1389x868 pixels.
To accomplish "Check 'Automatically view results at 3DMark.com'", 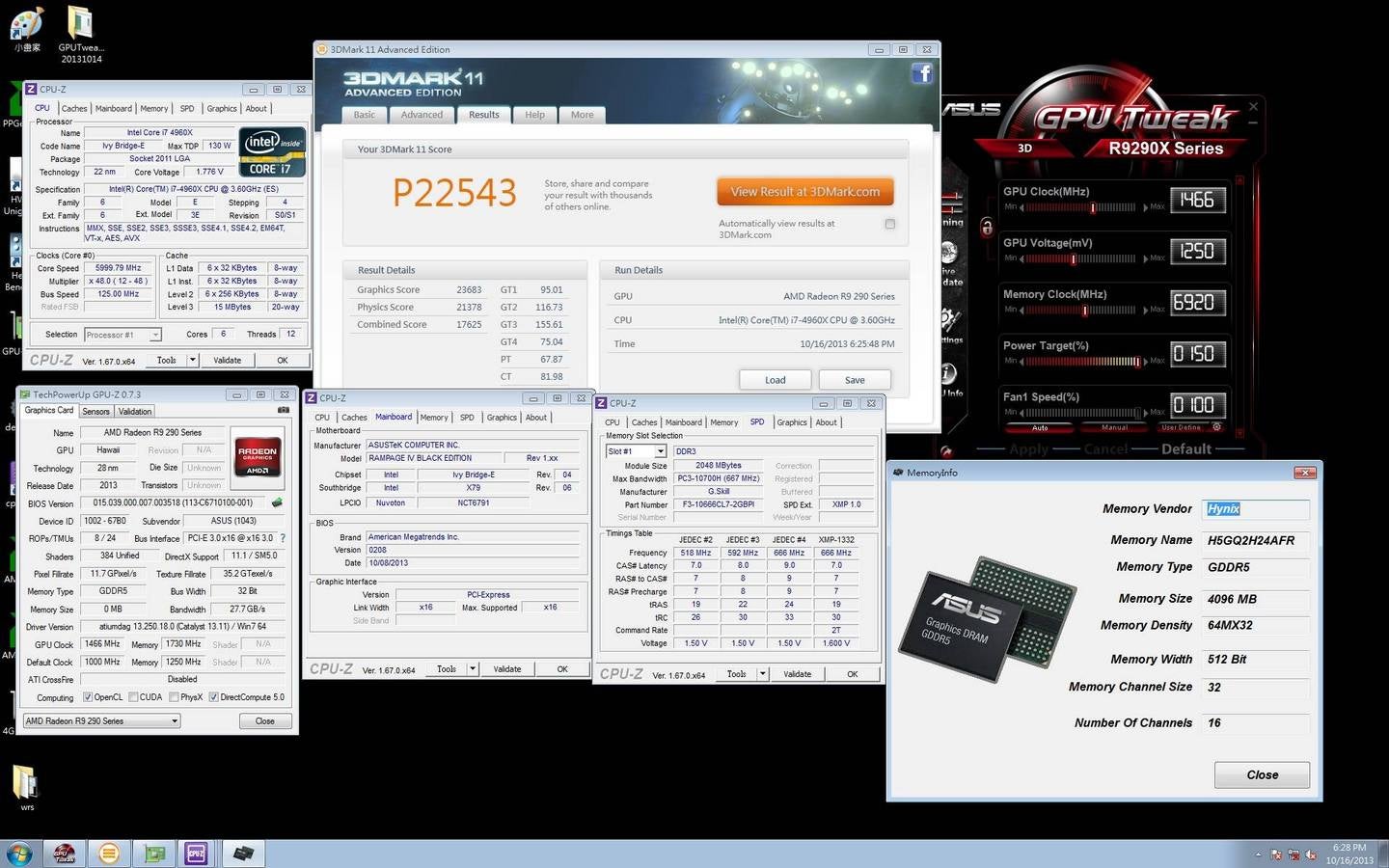I will pos(889,223).
